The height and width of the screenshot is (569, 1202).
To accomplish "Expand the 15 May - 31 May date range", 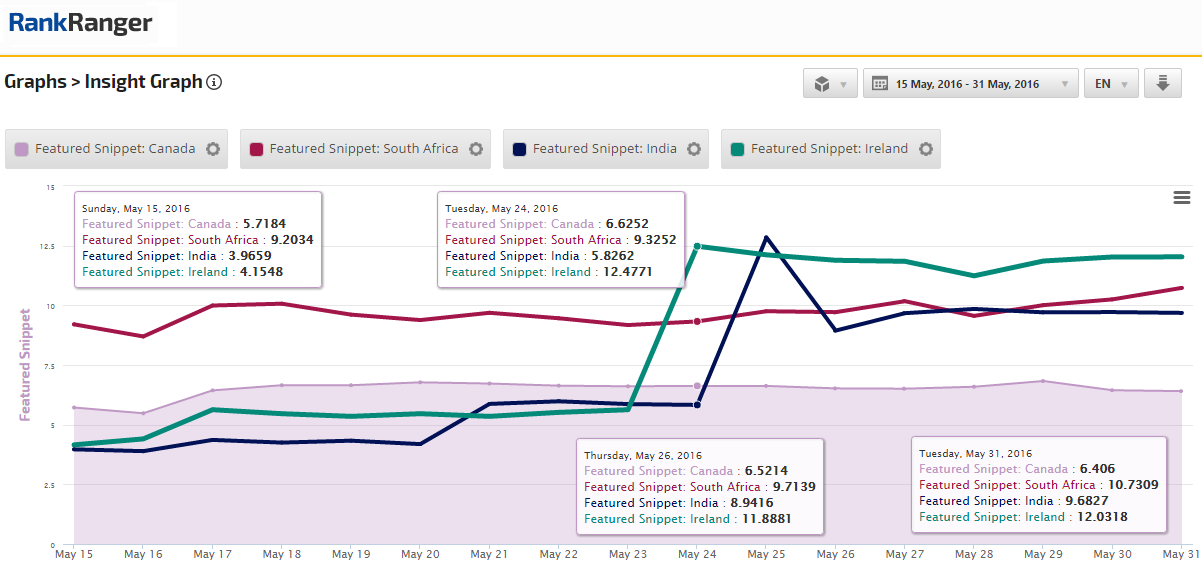I will click(968, 84).
